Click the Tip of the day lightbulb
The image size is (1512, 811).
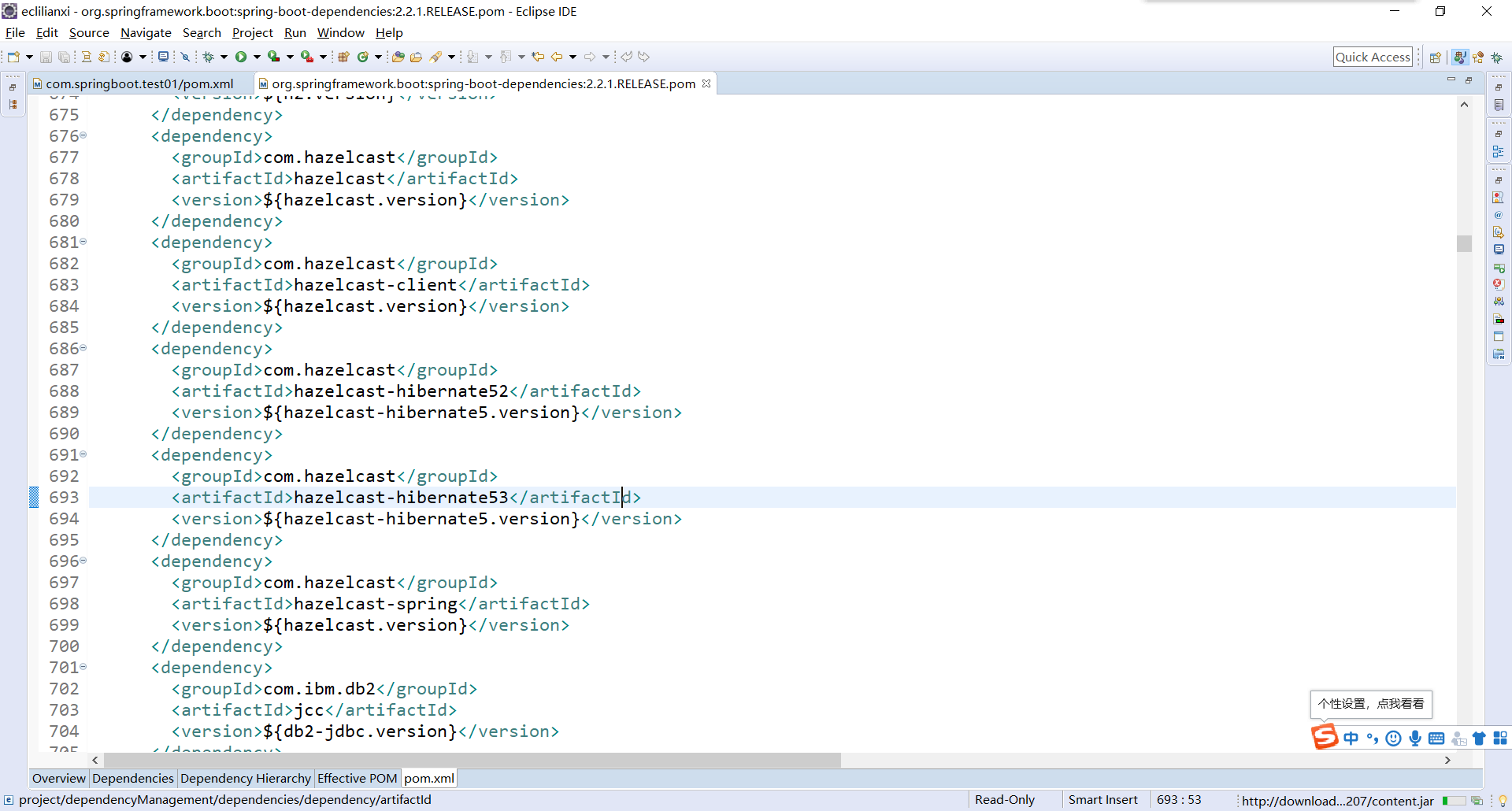[1503, 801]
